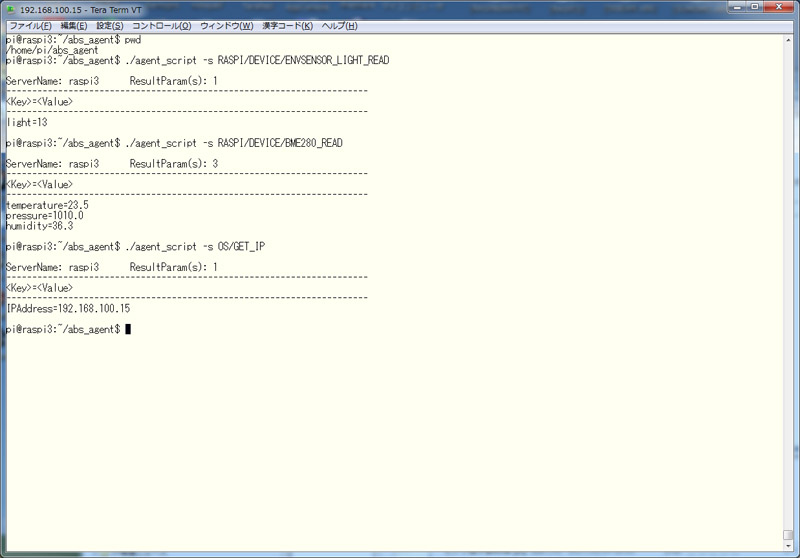Click the BME280_READ command line

(x=174, y=143)
